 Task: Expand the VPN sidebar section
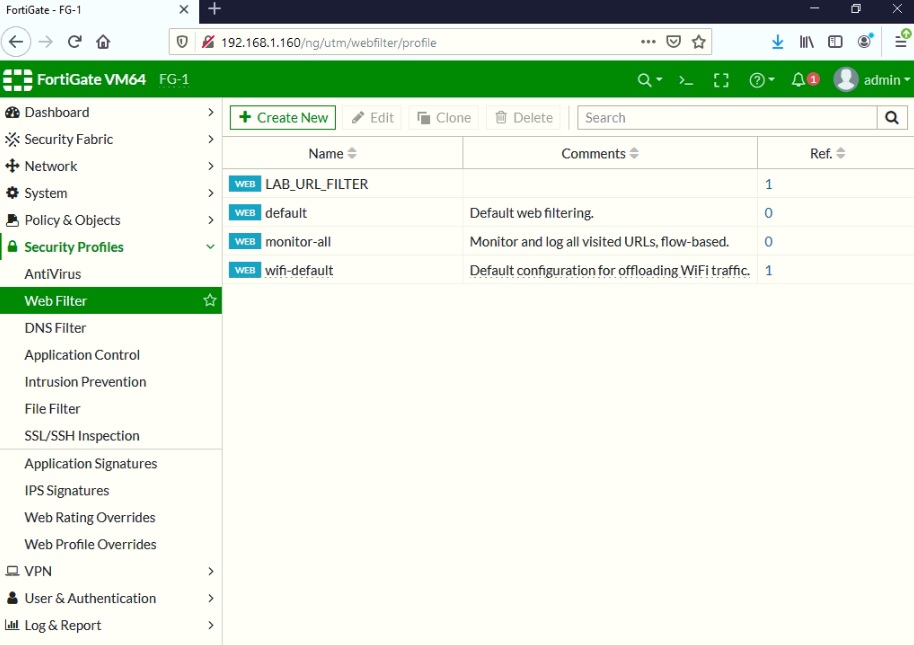click(110, 571)
